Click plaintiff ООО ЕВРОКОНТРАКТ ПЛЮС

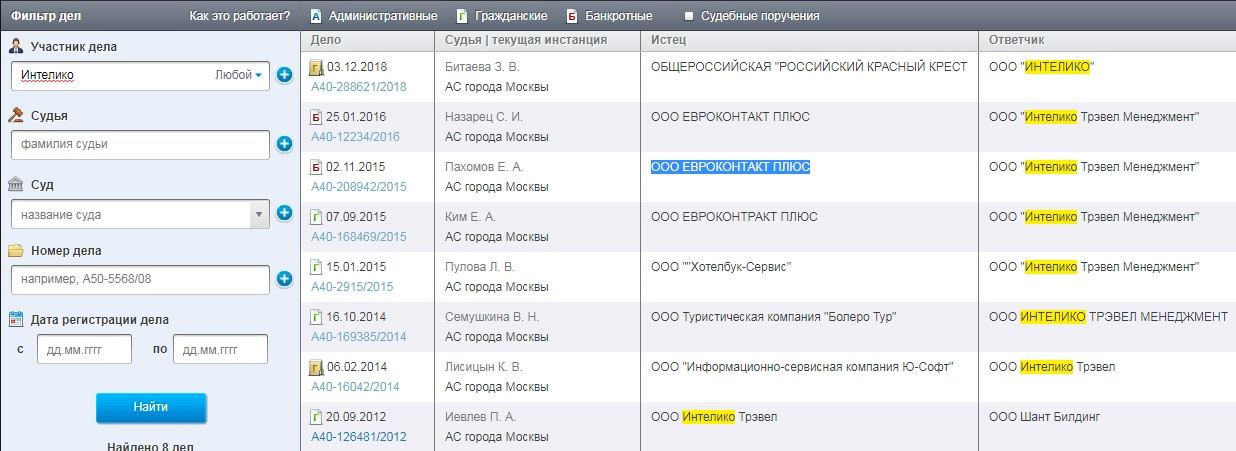click(x=734, y=217)
